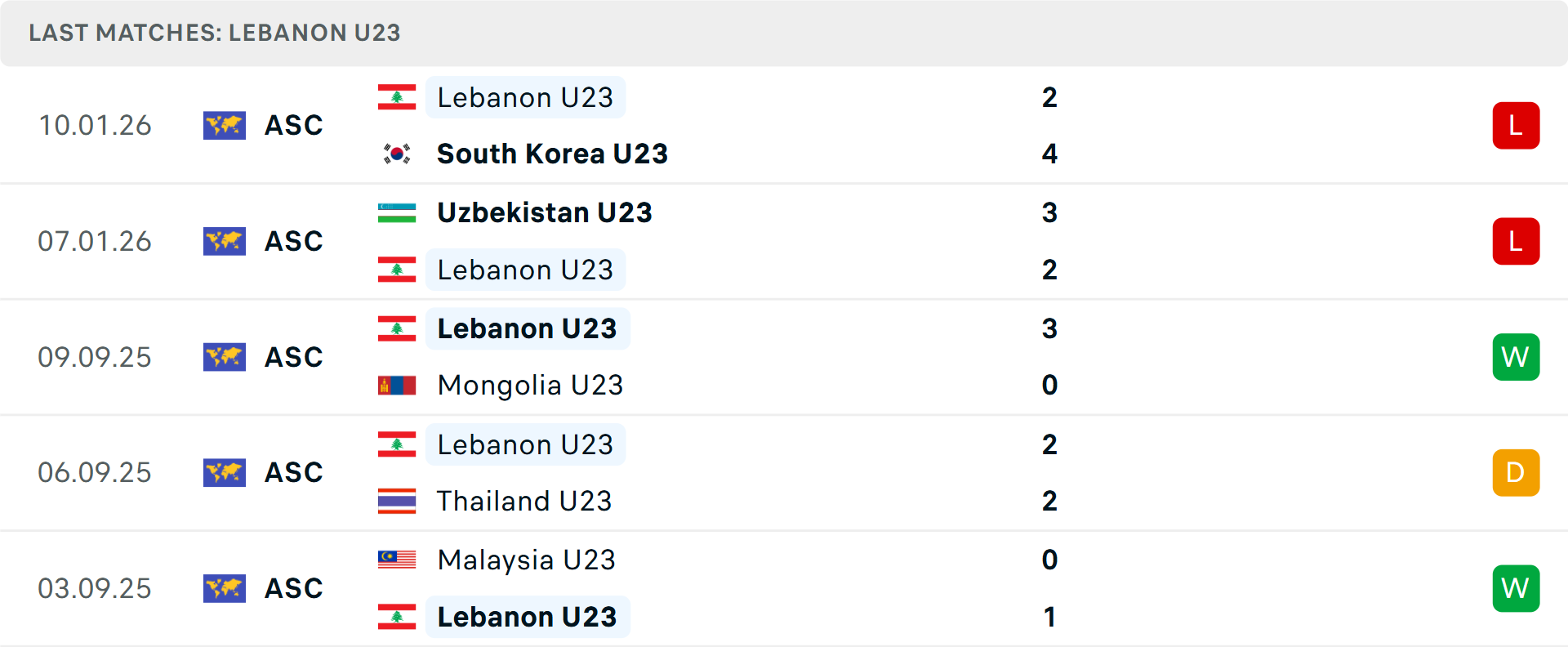Click the Malaysia U23 flag icon
Screen dimensions: 1568x647
tap(397, 560)
